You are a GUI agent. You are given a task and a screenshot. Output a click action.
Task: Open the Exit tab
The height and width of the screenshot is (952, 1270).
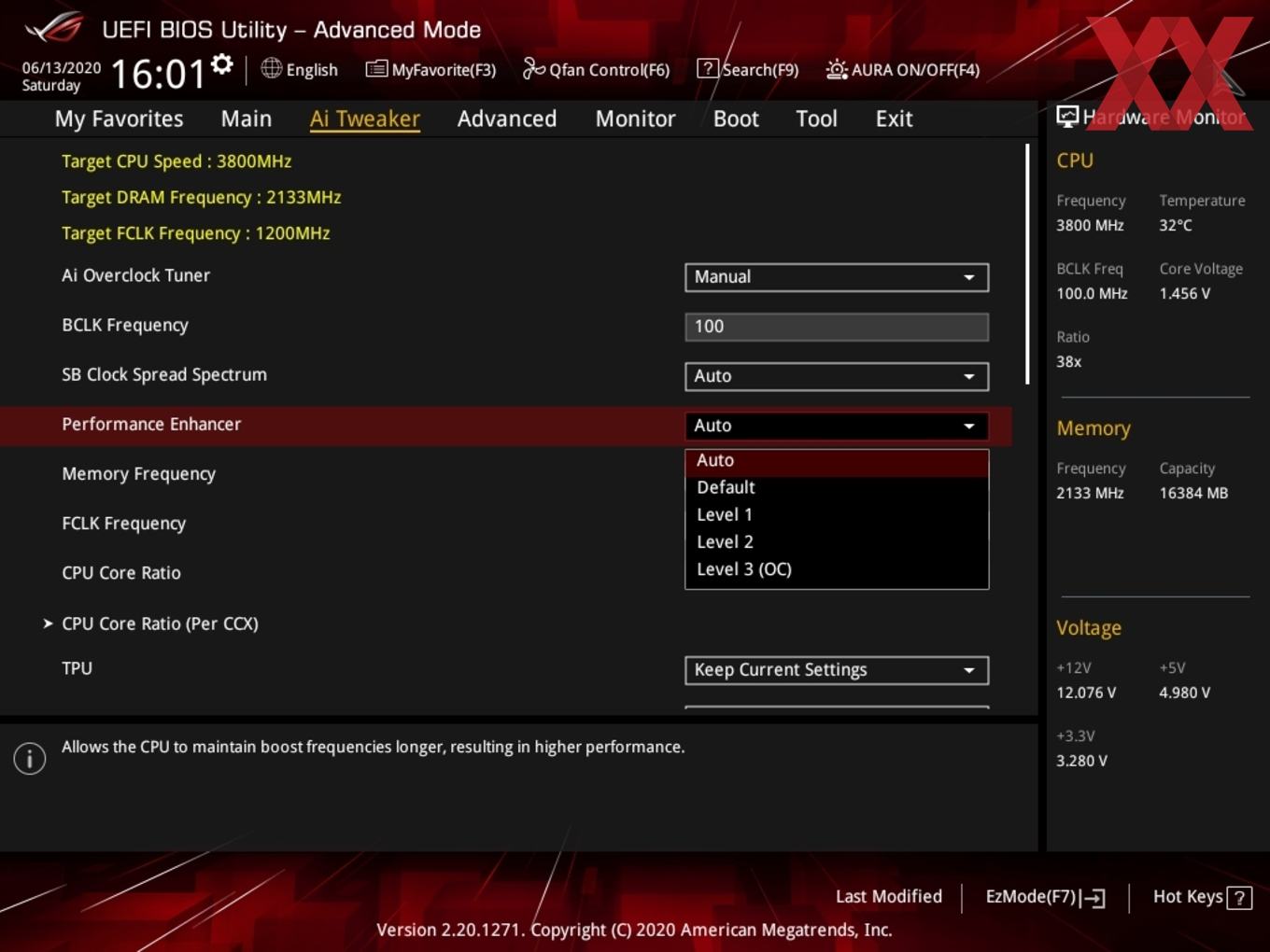click(x=894, y=119)
